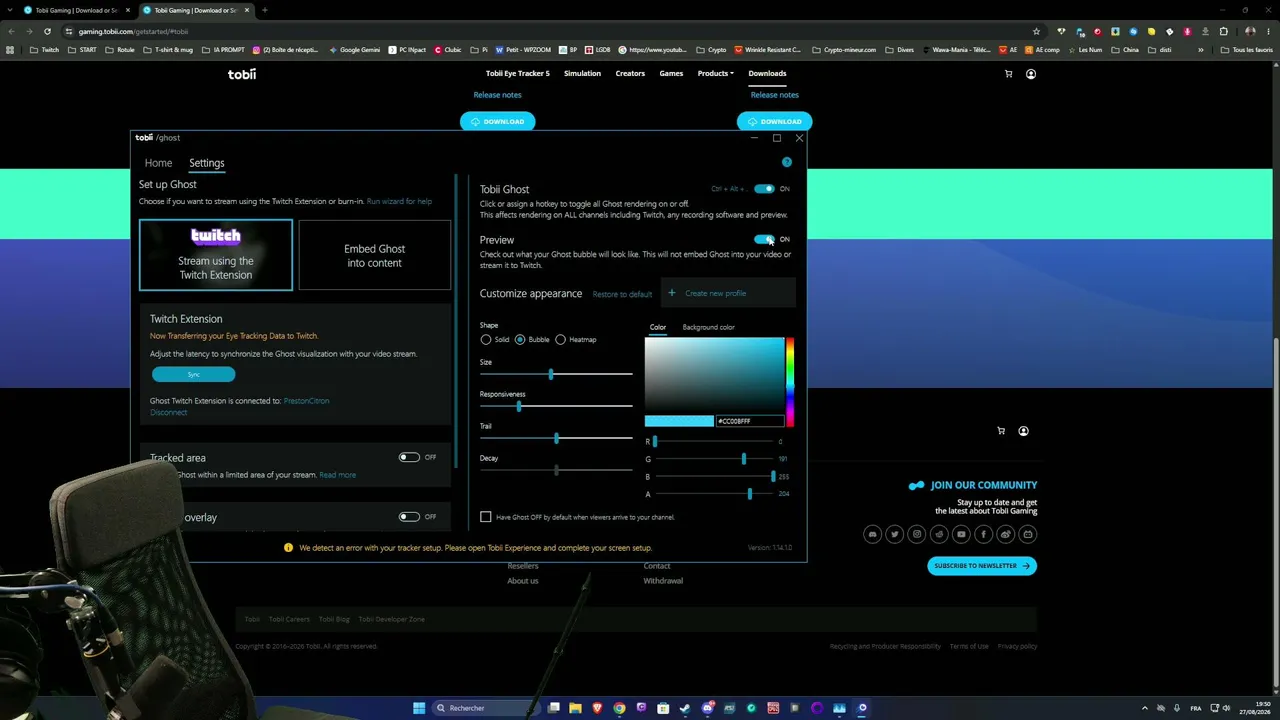Open Tobii Eye Tracker 5 nav item
1280x720 pixels.
point(518,73)
